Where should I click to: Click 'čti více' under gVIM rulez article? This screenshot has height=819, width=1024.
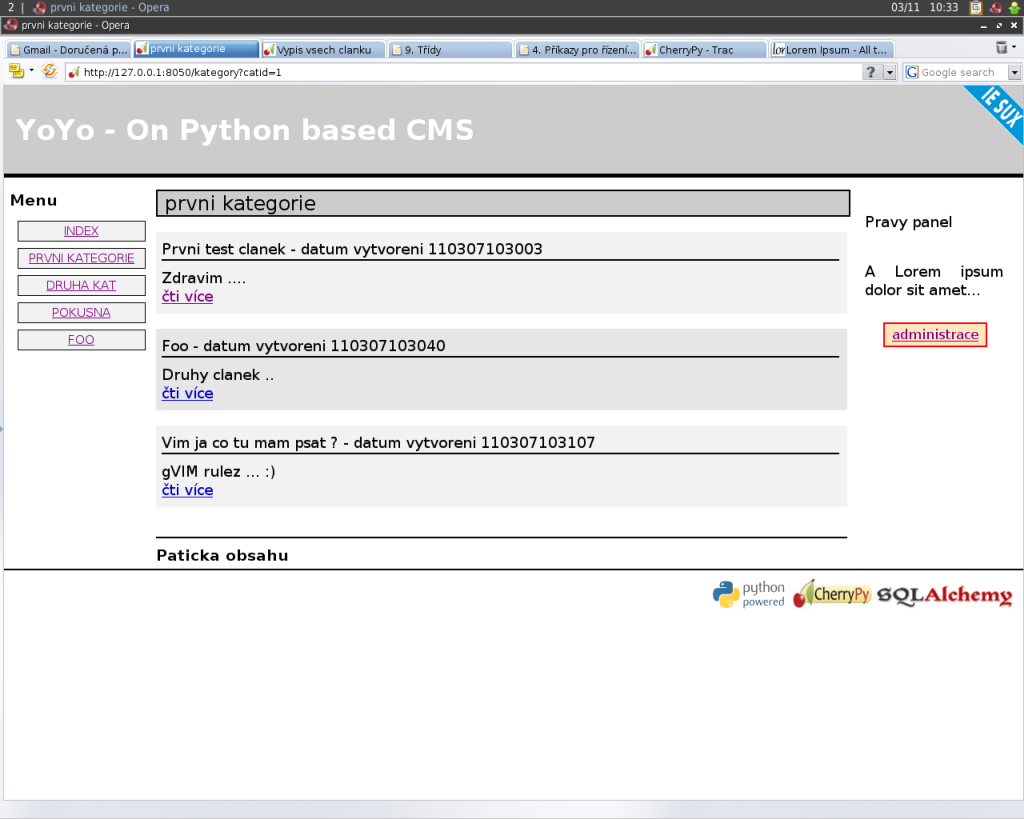point(187,490)
